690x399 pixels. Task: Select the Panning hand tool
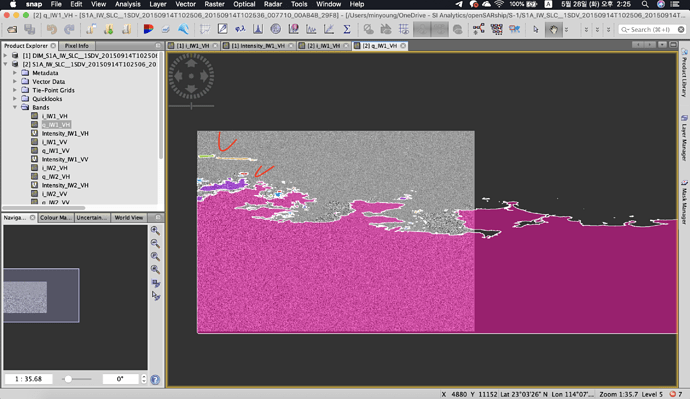[553, 29]
